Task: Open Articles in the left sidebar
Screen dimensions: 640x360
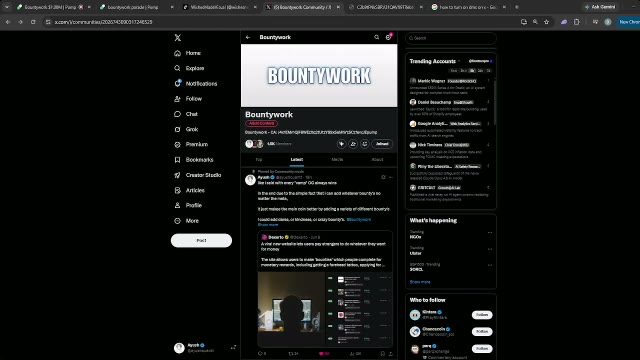Action: [x=189, y=190]
